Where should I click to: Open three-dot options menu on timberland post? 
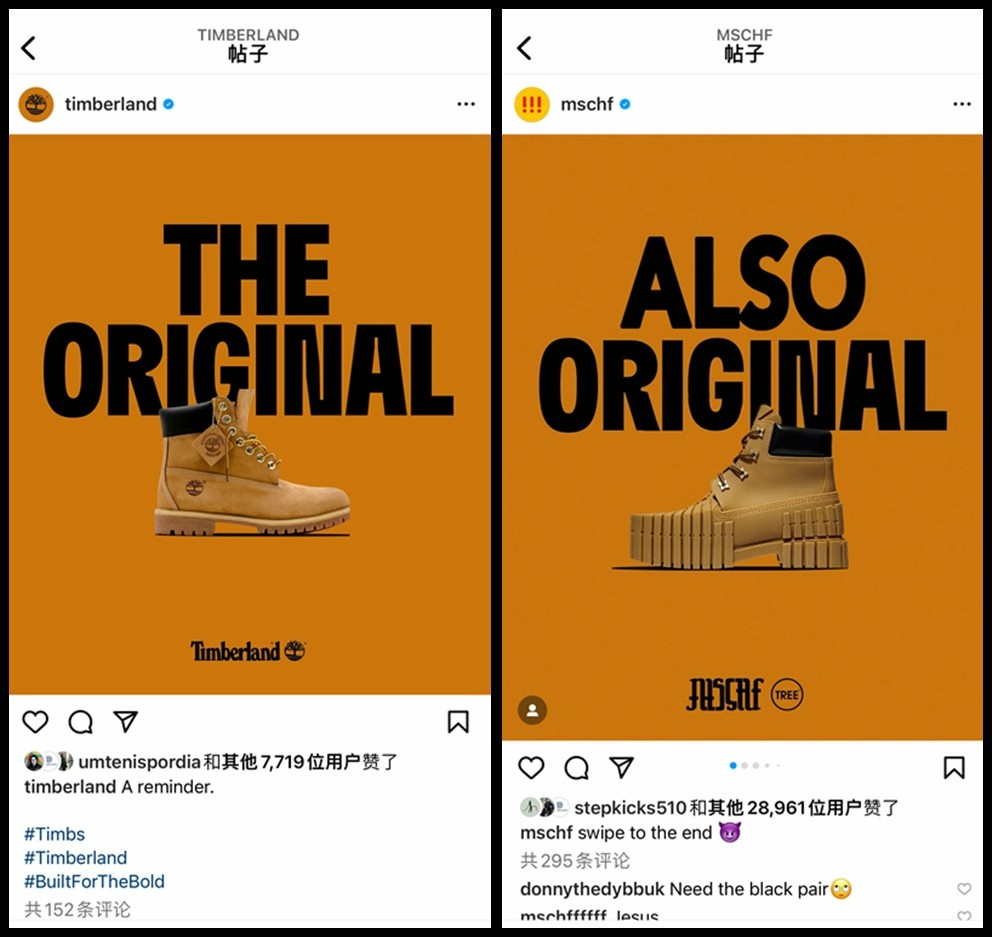pyautogui.click(x=466, y=104)
